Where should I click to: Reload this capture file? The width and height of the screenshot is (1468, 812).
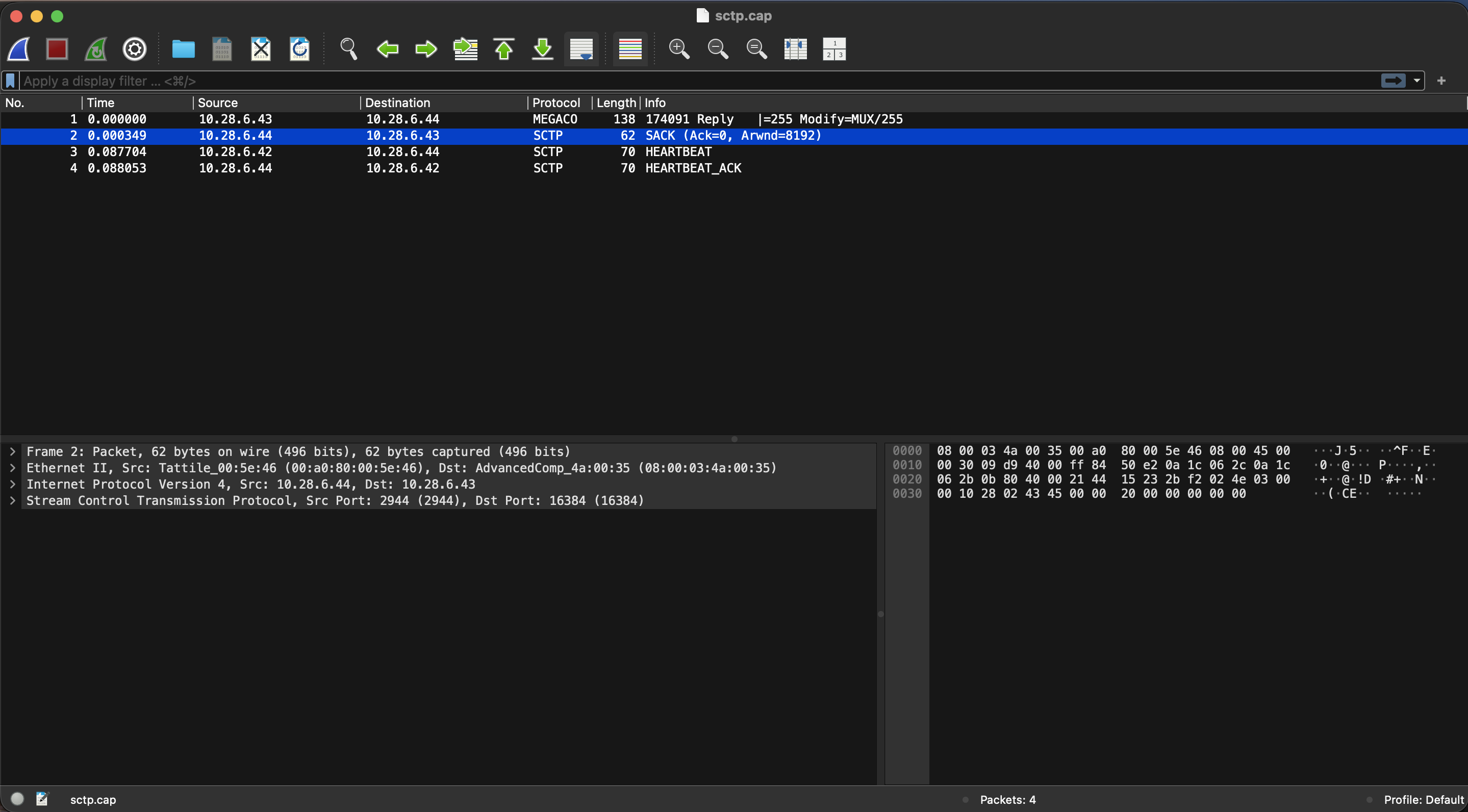[299, 49]
